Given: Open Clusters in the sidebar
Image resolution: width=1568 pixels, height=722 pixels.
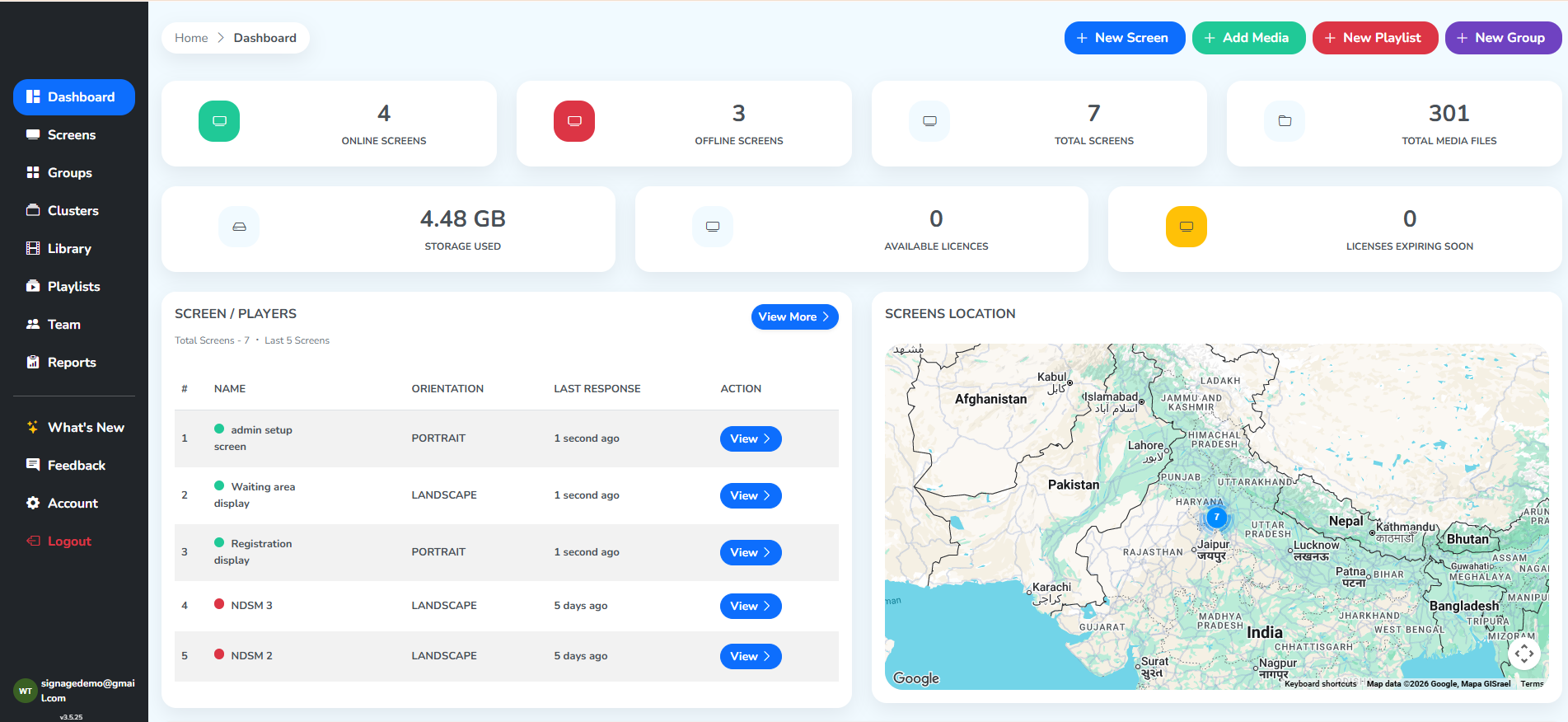Looking at the screenshot, I should point(74,211).
